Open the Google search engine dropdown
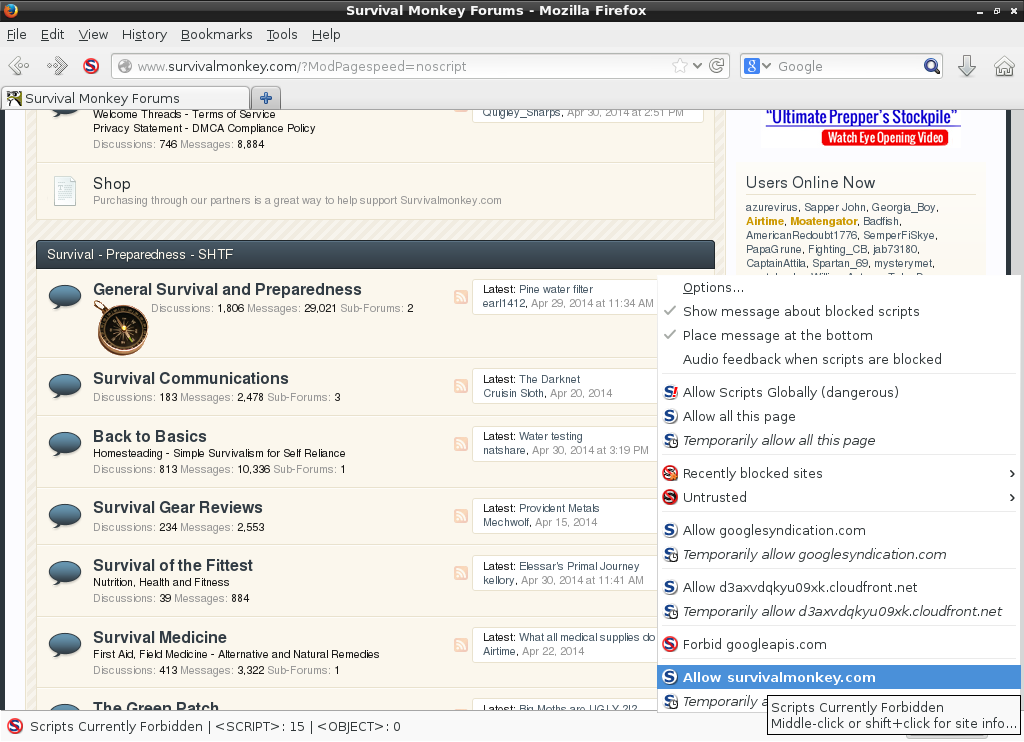1024x742 pixels. pos(758,66)
